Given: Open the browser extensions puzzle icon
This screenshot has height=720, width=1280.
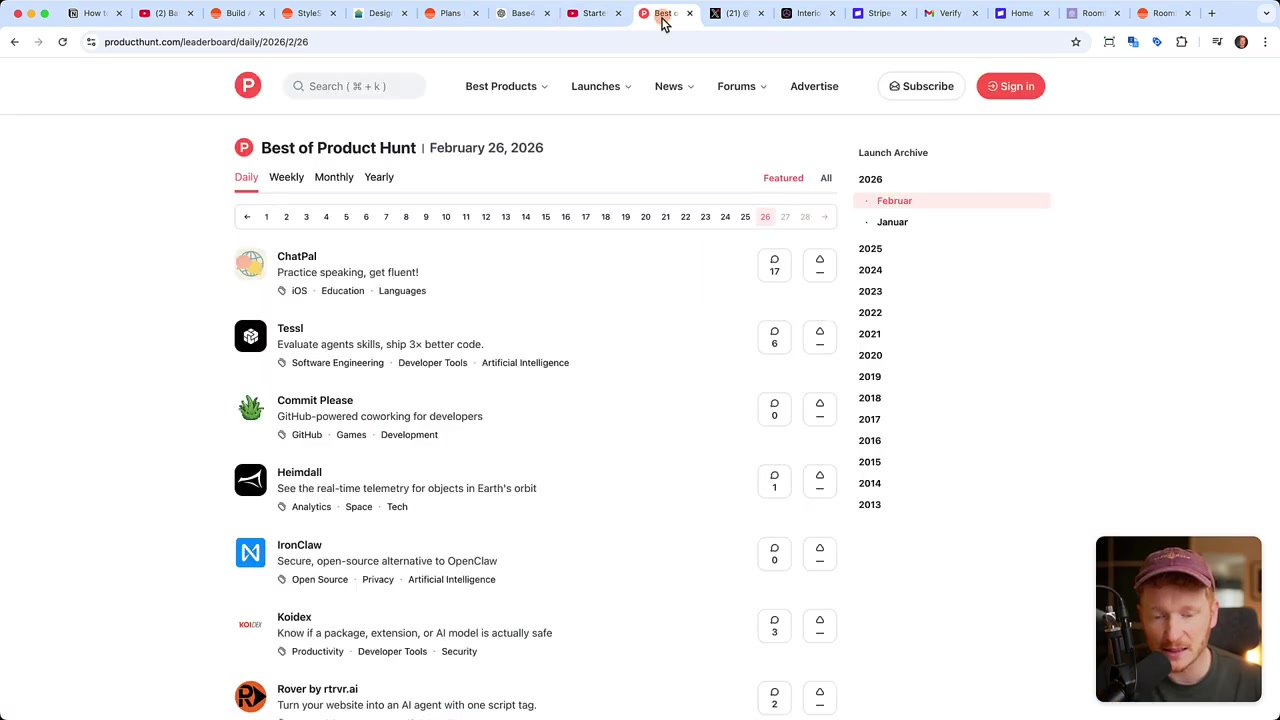Looking at the screenshot, I should coord(1182,42).
